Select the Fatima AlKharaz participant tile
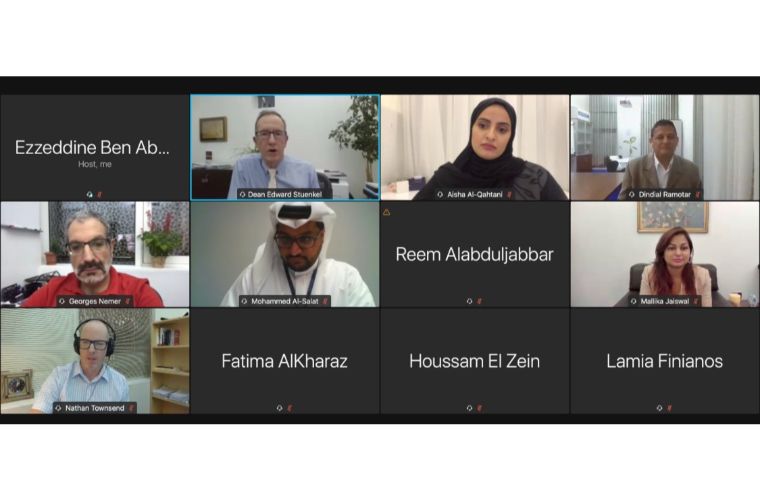This screenshot has width=760, height=500. 285,361
